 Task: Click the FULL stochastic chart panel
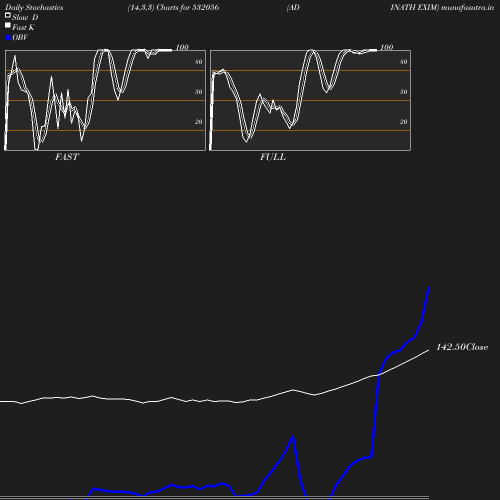coord(310,100)
